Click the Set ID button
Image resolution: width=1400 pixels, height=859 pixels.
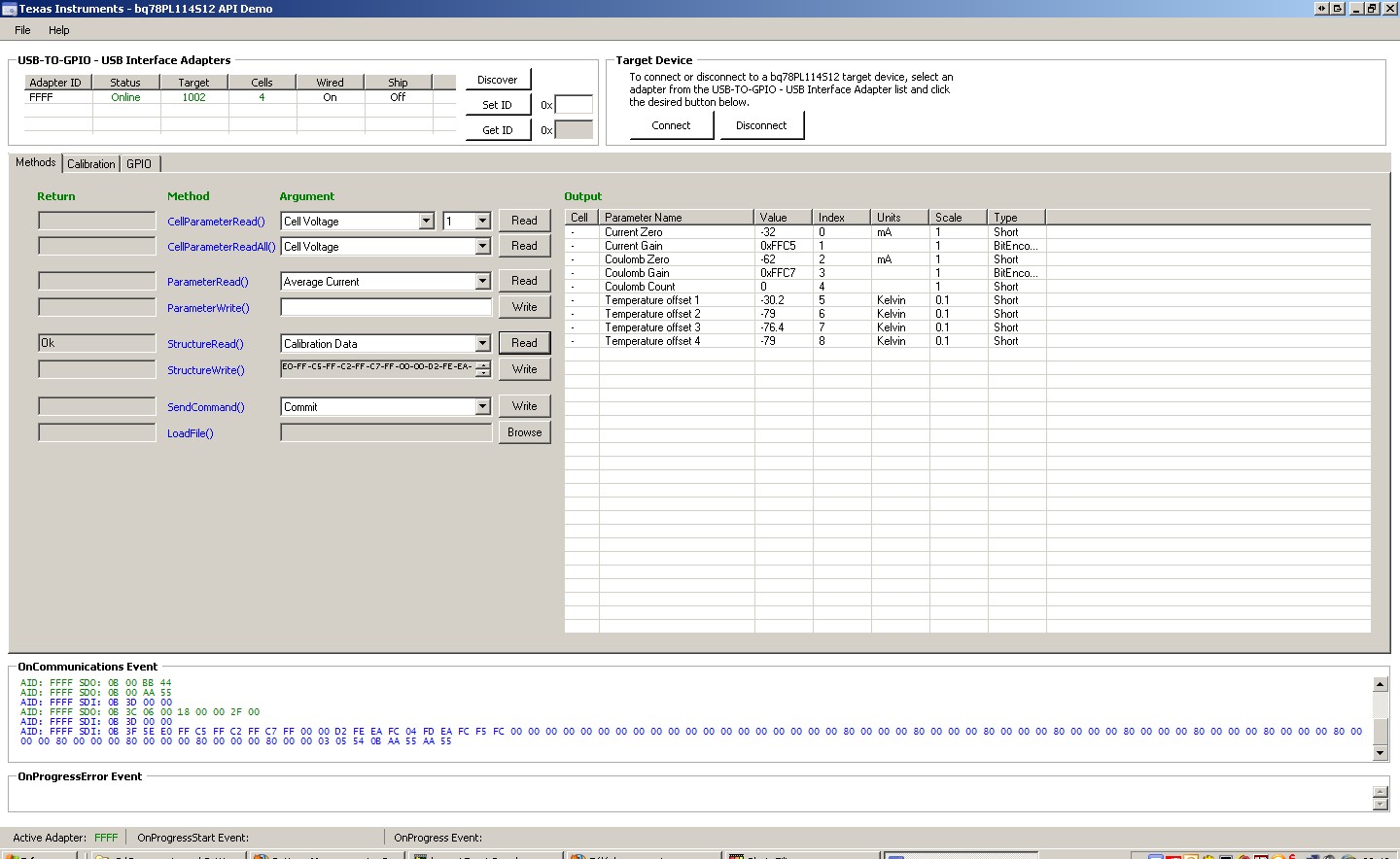498,105
